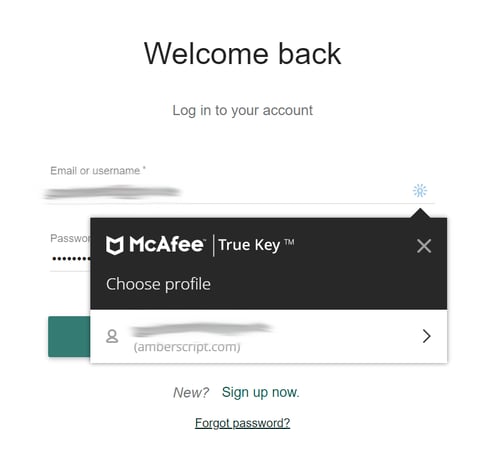Click the True Key icon in email field
Image resolution: width=500 pixels, height=458 pixels.
420,190
